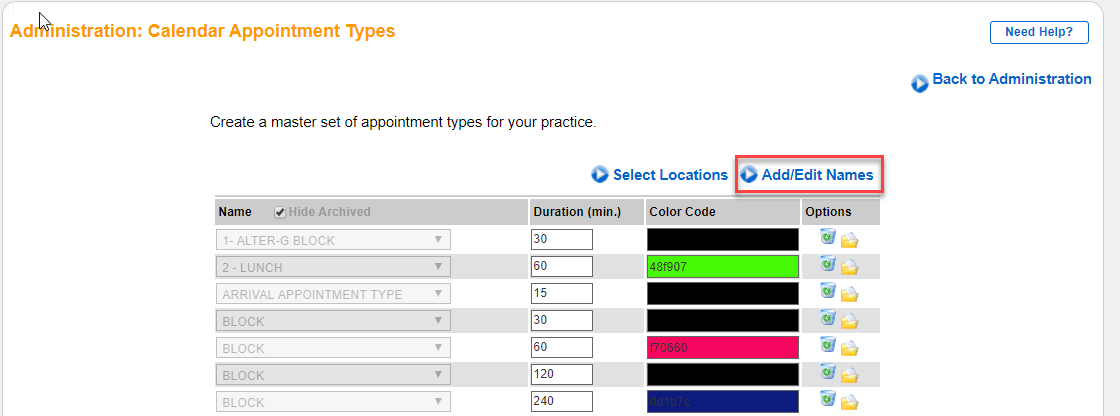Image resolution: width=1120 pixels, height=416 pixels.
Task: Delete the 60-minute BLOCK appointment type
Action: [x=827, y=345]
